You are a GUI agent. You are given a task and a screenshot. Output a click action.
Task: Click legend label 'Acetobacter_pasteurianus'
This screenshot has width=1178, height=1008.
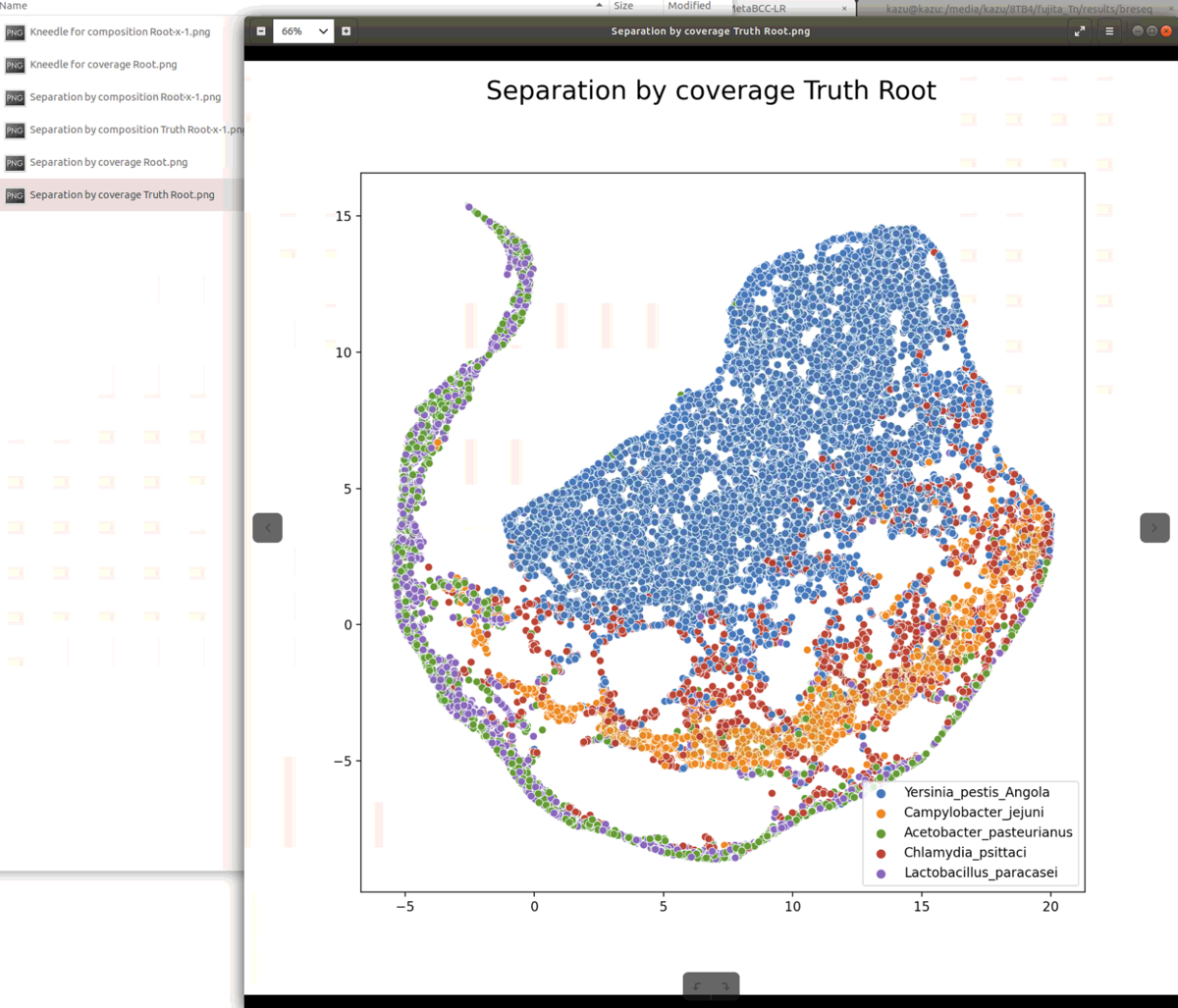pos(989,832)
